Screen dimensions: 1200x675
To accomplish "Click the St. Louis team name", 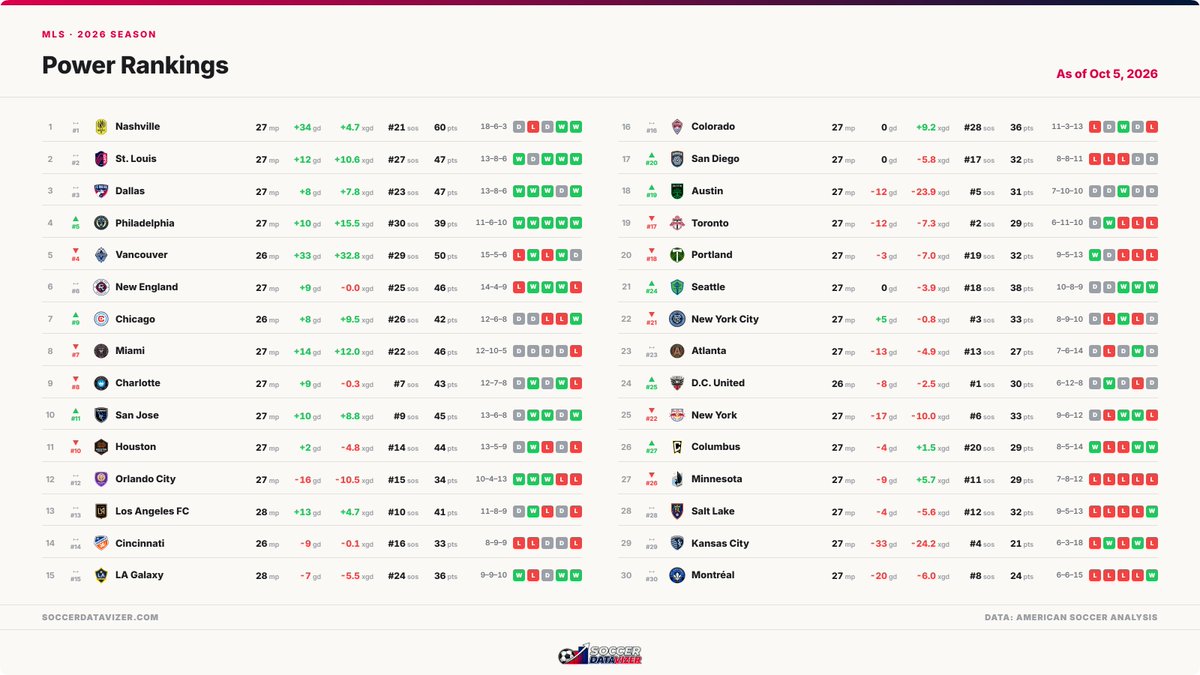I will tap(136, 159).
